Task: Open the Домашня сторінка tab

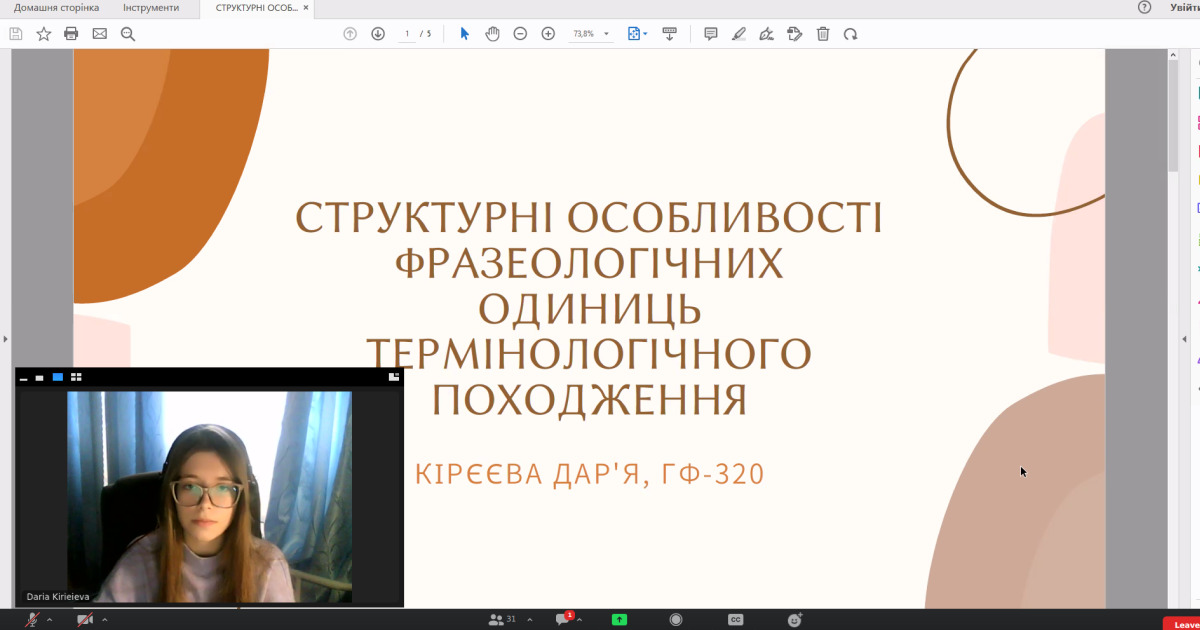Action: coord(56,8)
